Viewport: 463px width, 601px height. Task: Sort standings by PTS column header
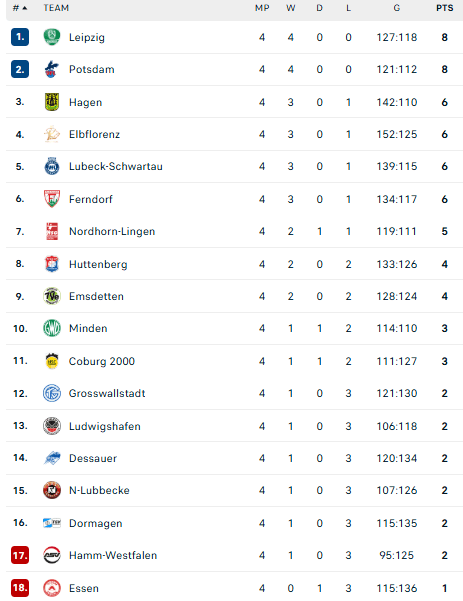[x=445, y=8]
